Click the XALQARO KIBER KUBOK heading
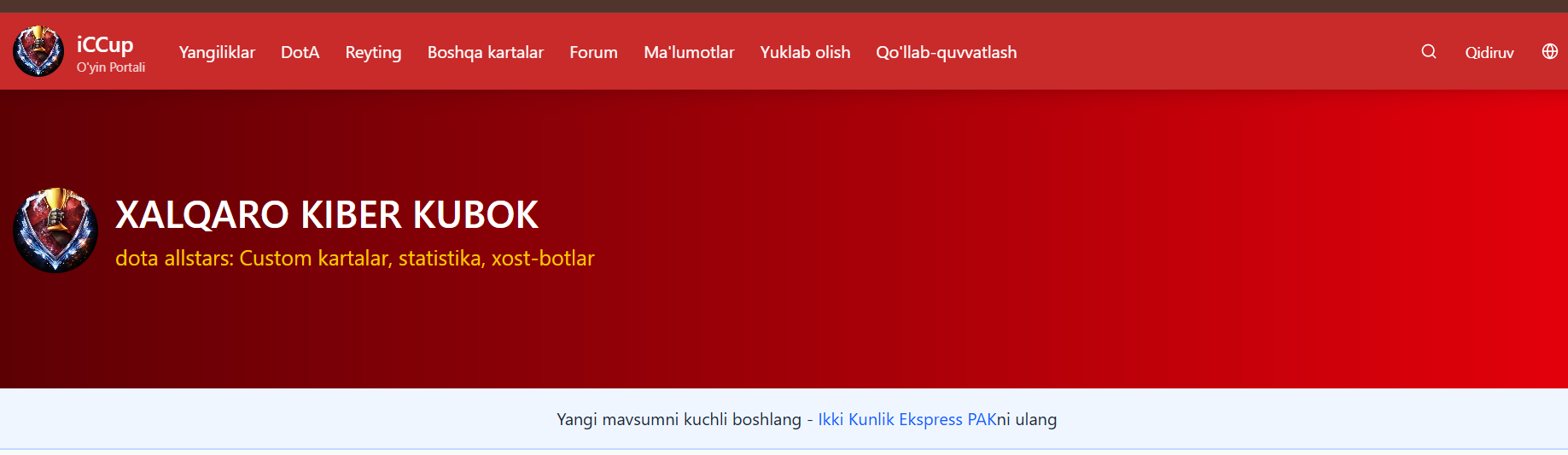The height and width of the screenshot is (455, 1568). (x=327, y=214)
